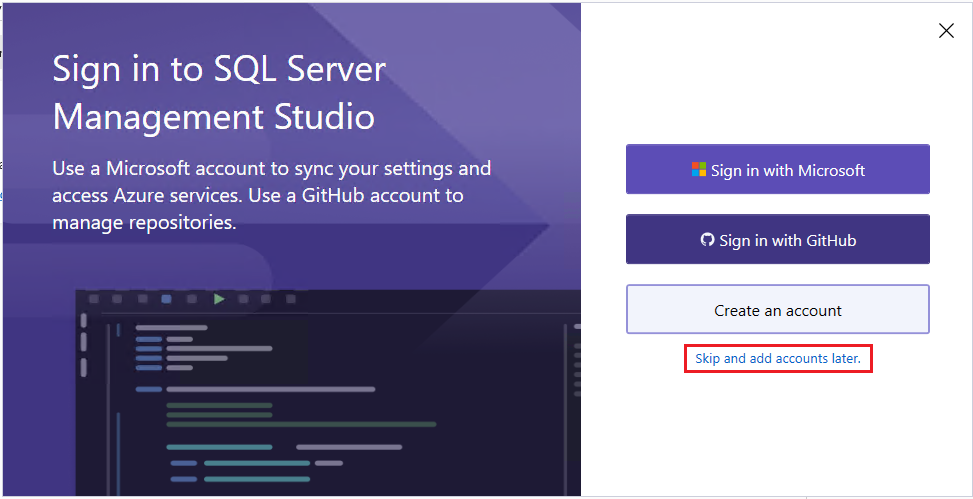The width and height of the screenshot is (973, 499).
Task: Click the long gray code line in illustration
Action: 271,390
